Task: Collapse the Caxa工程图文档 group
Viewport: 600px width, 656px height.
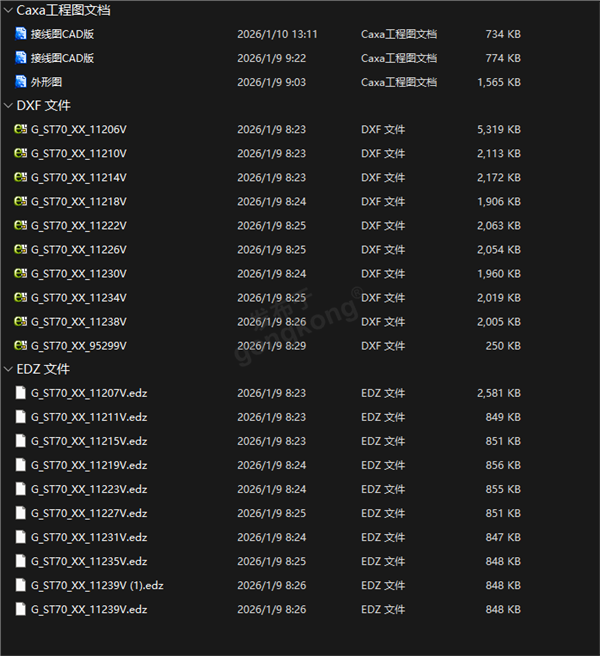Action: point(7,10)
